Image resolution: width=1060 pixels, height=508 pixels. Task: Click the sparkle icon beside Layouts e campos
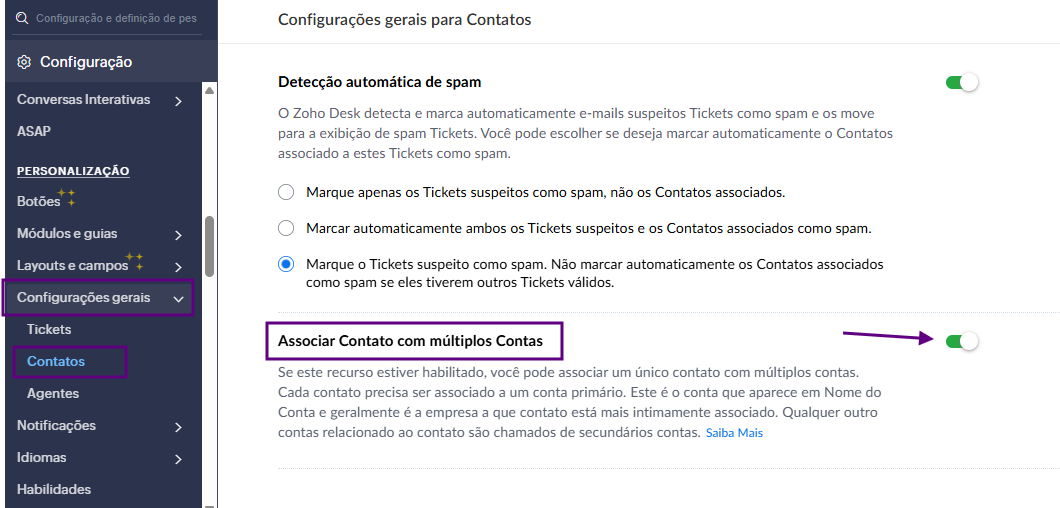(x=136, y=262)
